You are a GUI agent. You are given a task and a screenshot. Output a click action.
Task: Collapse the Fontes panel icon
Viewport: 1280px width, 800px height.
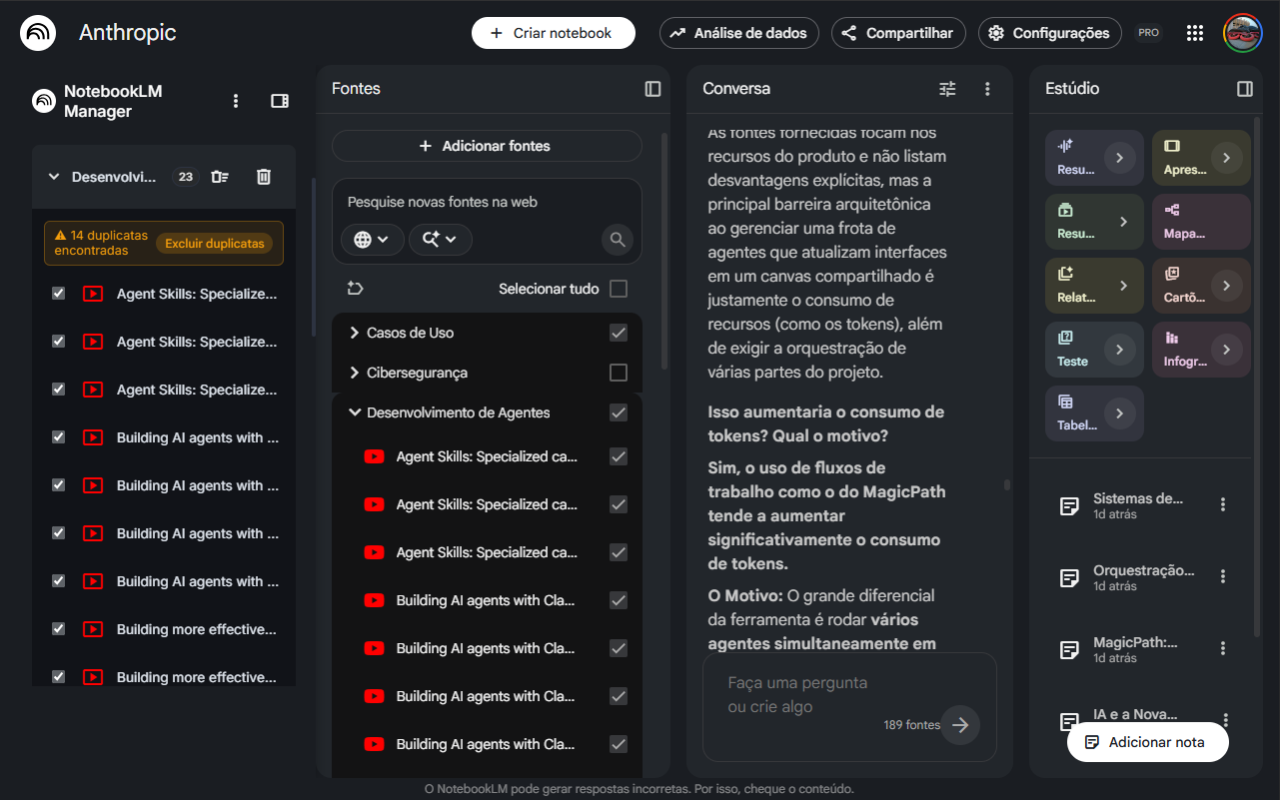(653, 89)
